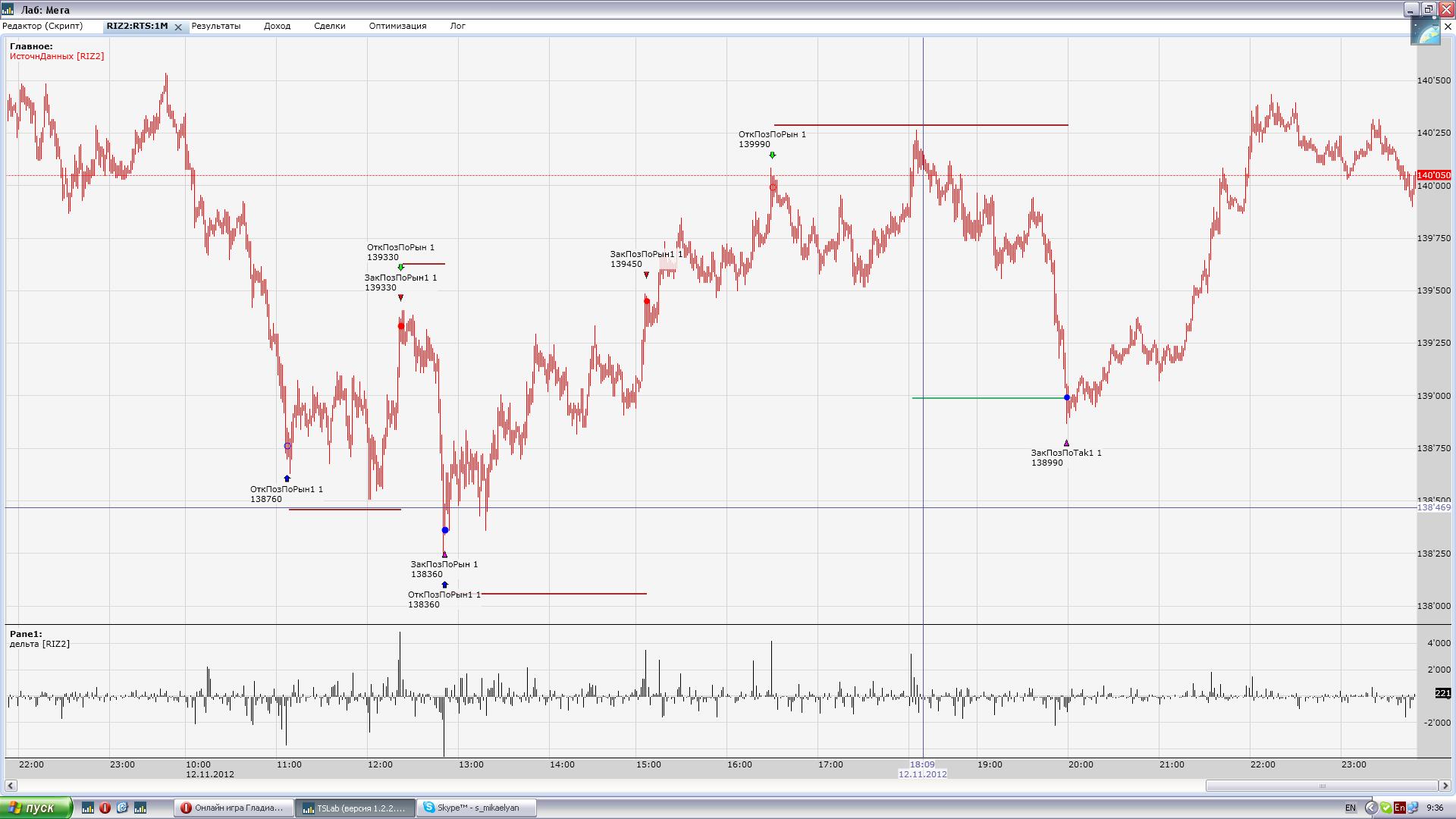Click ЗакПозПоТак1 trade marker at 138990
The image size is (1456, 819).
coord(1066,444)
